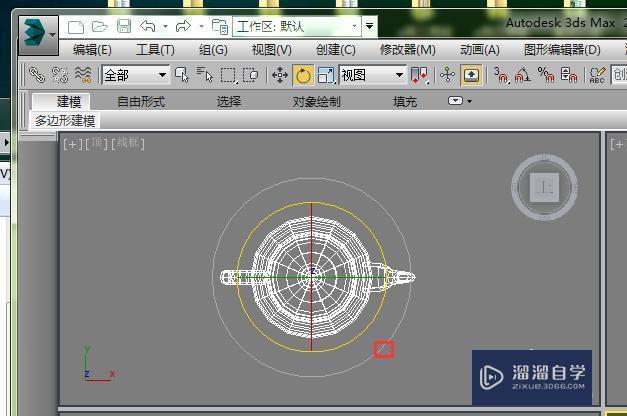627x416 pixels.
Task: Expand the 多边形建模 panel
Action: click(65, 120)
